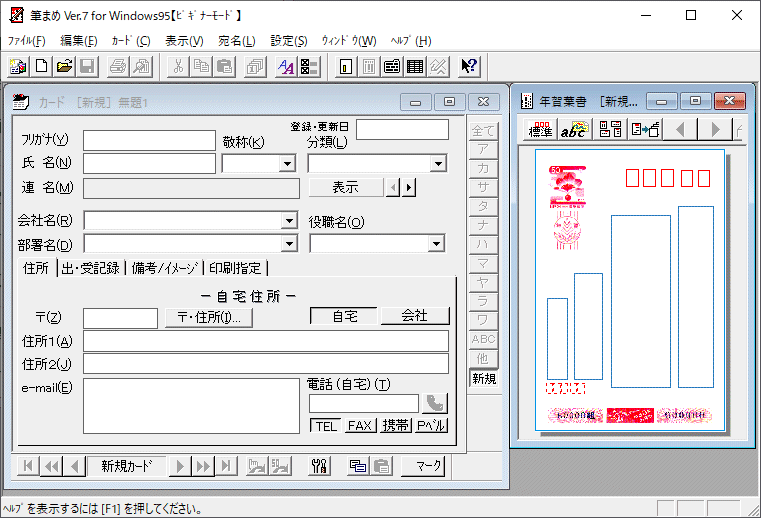Click the scissors cut icon
Viewport: 761px width, 518px height.
(x=178, y=67)
